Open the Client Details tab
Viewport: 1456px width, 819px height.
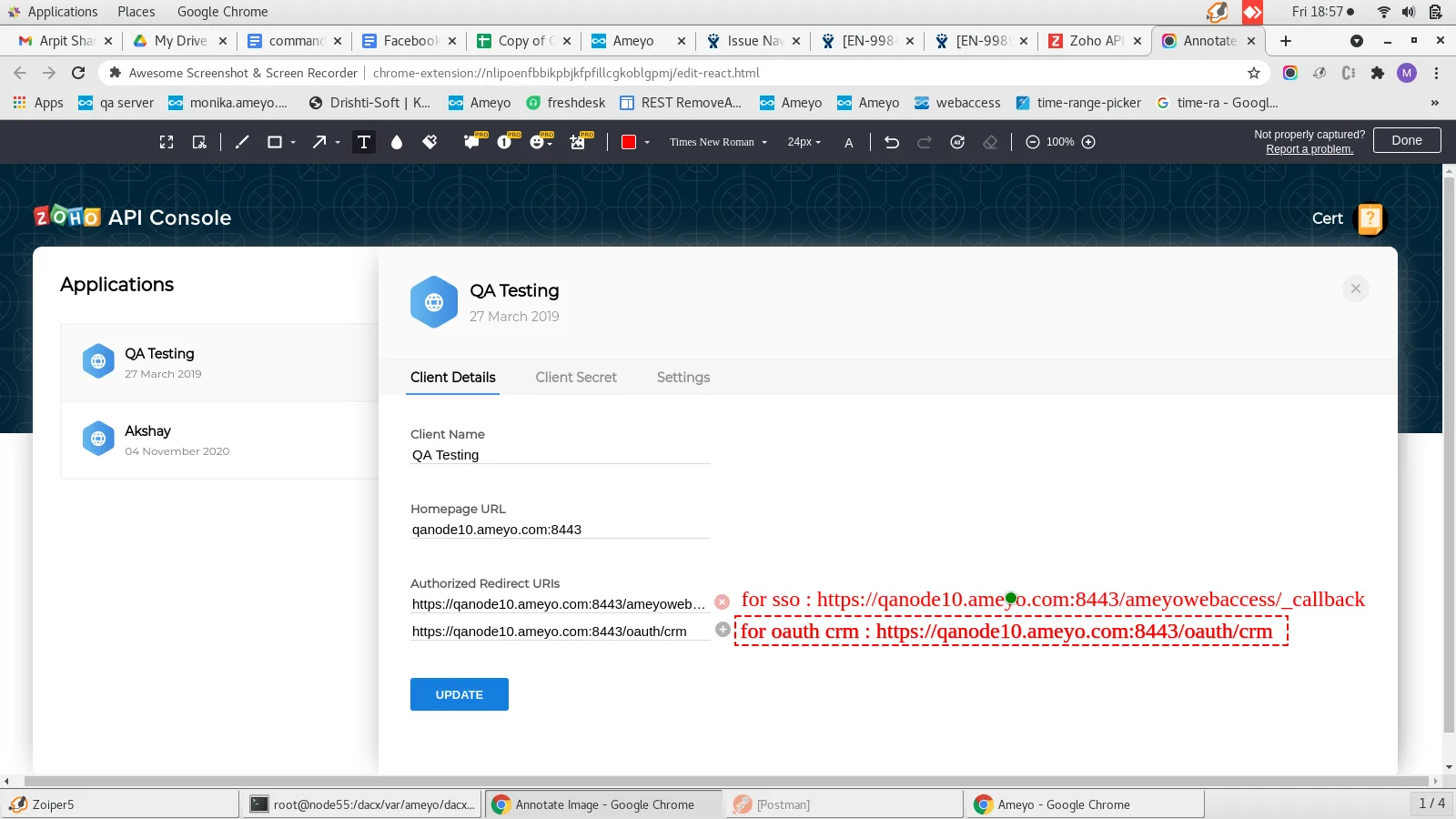453,377
